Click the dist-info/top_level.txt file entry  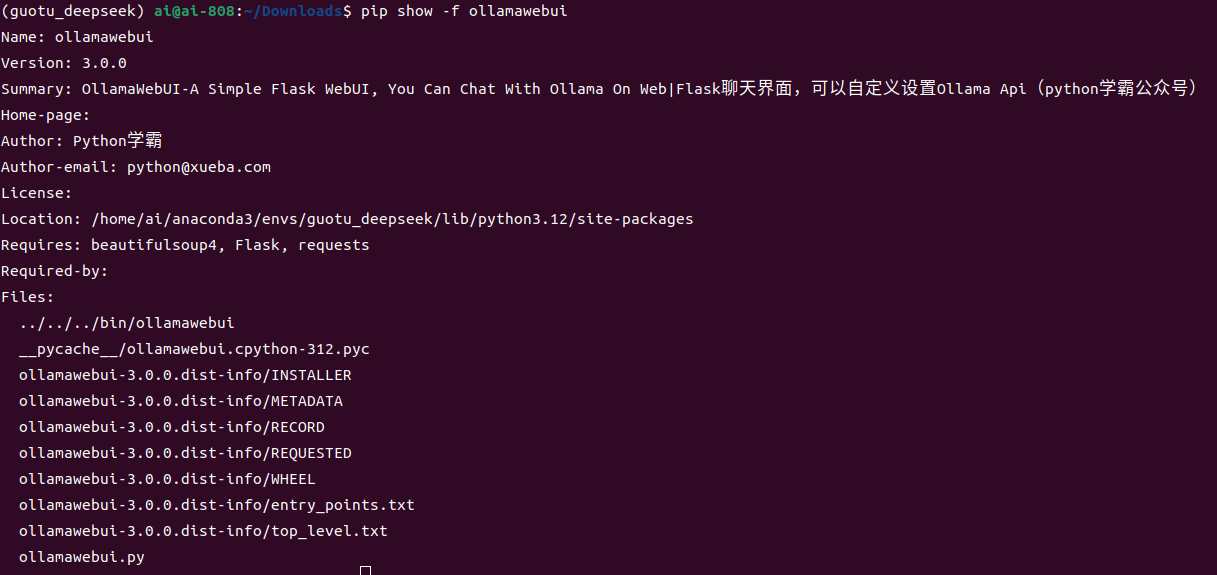pos(203,531)
